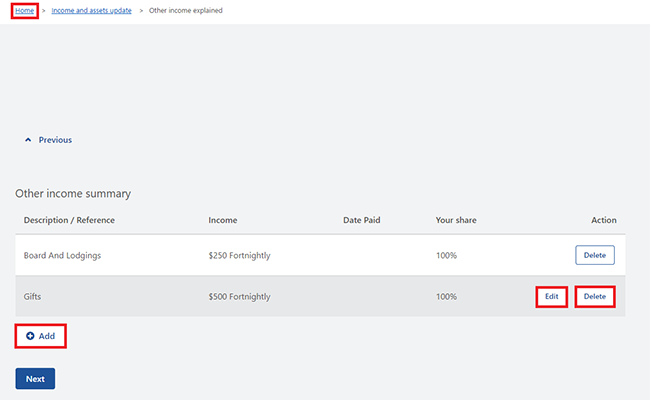Select the $250 Fortnightly income cell
The image size is (650, 400).
[x=239, y=255]
